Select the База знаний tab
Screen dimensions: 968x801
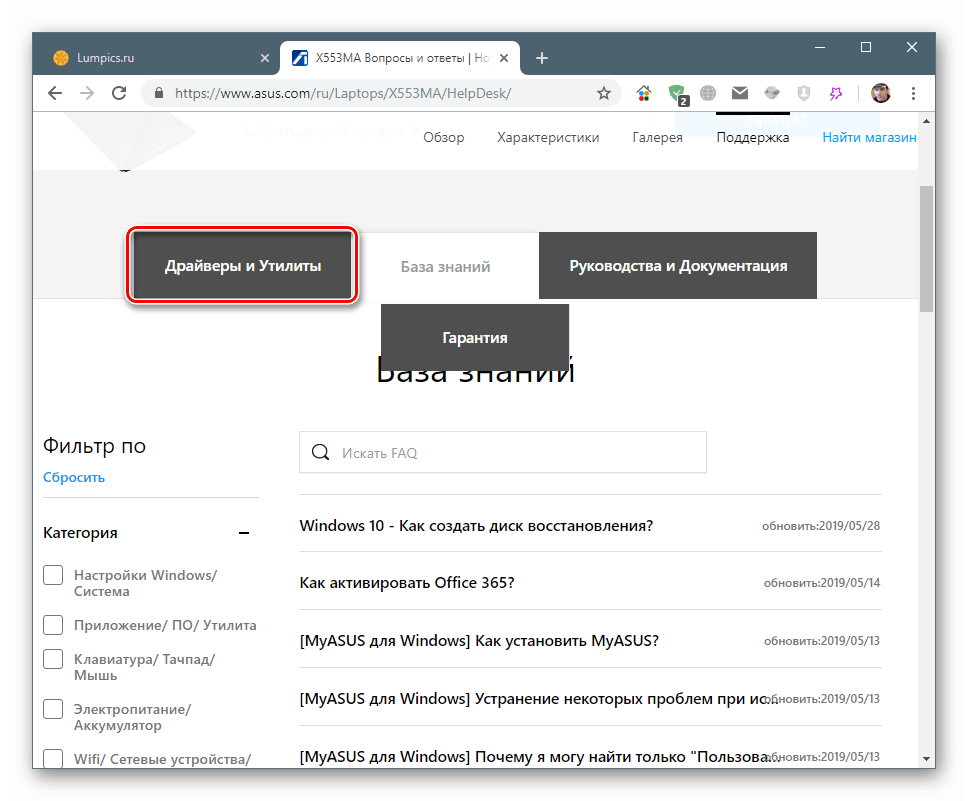coord(445,266)
